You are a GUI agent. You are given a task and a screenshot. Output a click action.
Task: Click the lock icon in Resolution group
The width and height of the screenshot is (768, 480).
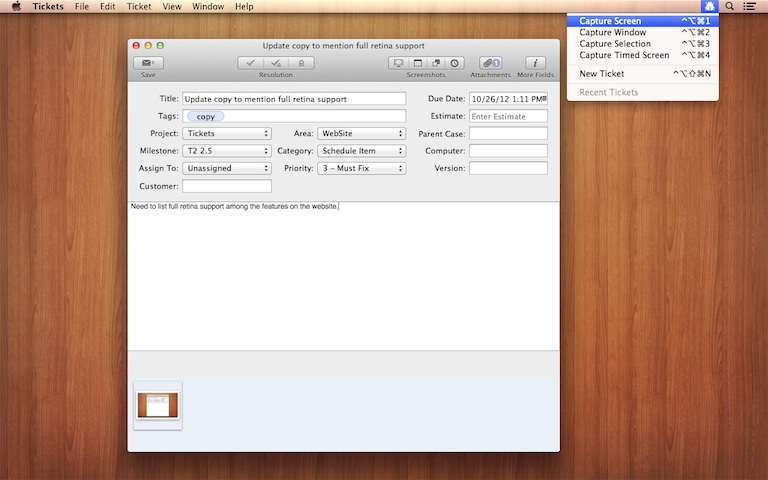click(302, 63)
